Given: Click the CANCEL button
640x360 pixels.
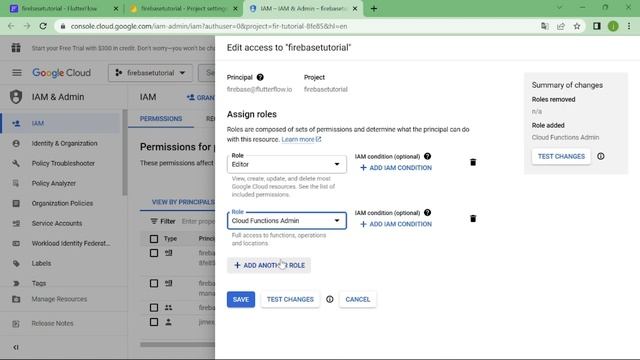Looking at the screenshot, I should pyautogui.click(x=358, y=300).
